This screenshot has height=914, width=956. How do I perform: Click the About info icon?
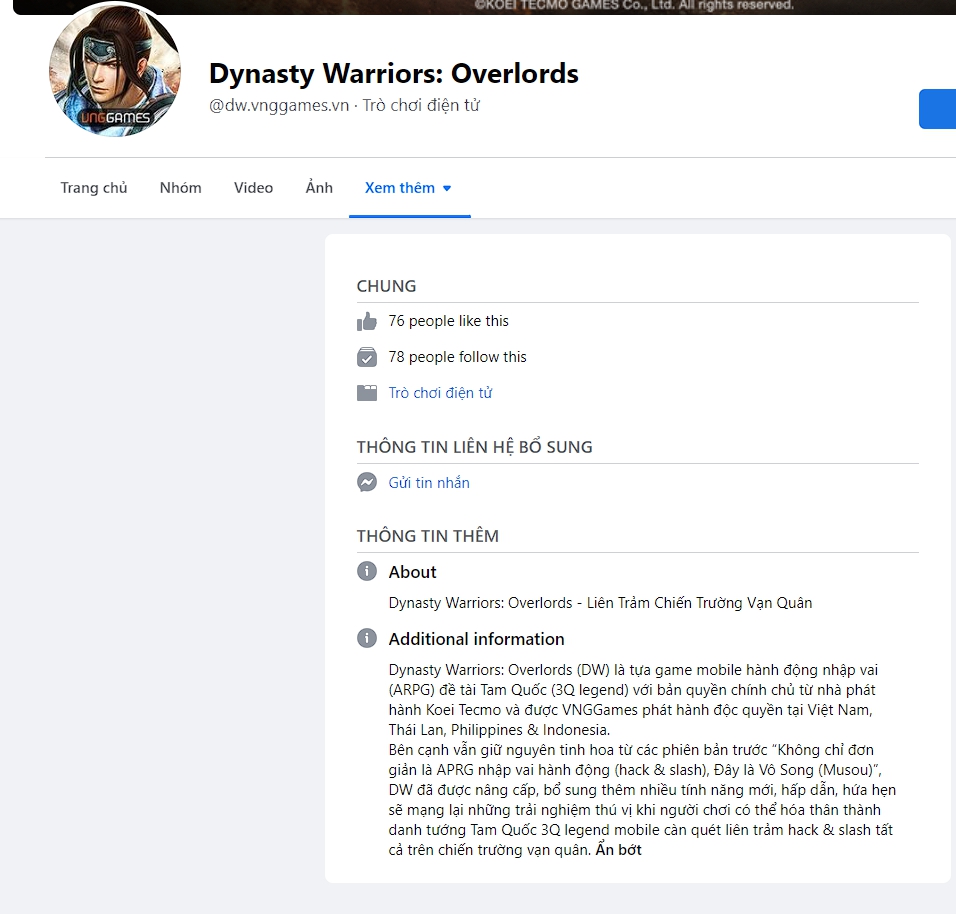tap(366, 571)
